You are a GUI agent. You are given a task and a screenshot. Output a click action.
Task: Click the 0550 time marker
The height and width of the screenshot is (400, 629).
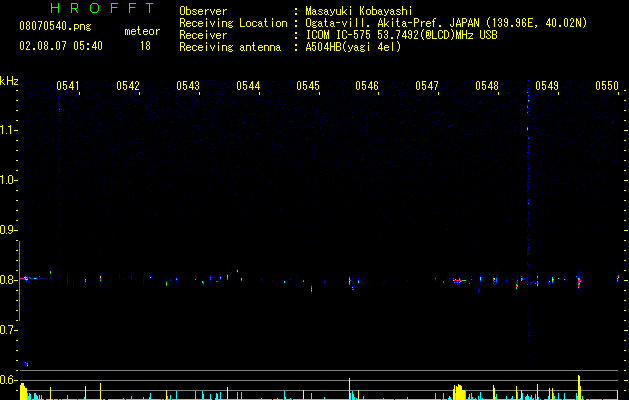[607, 86]
